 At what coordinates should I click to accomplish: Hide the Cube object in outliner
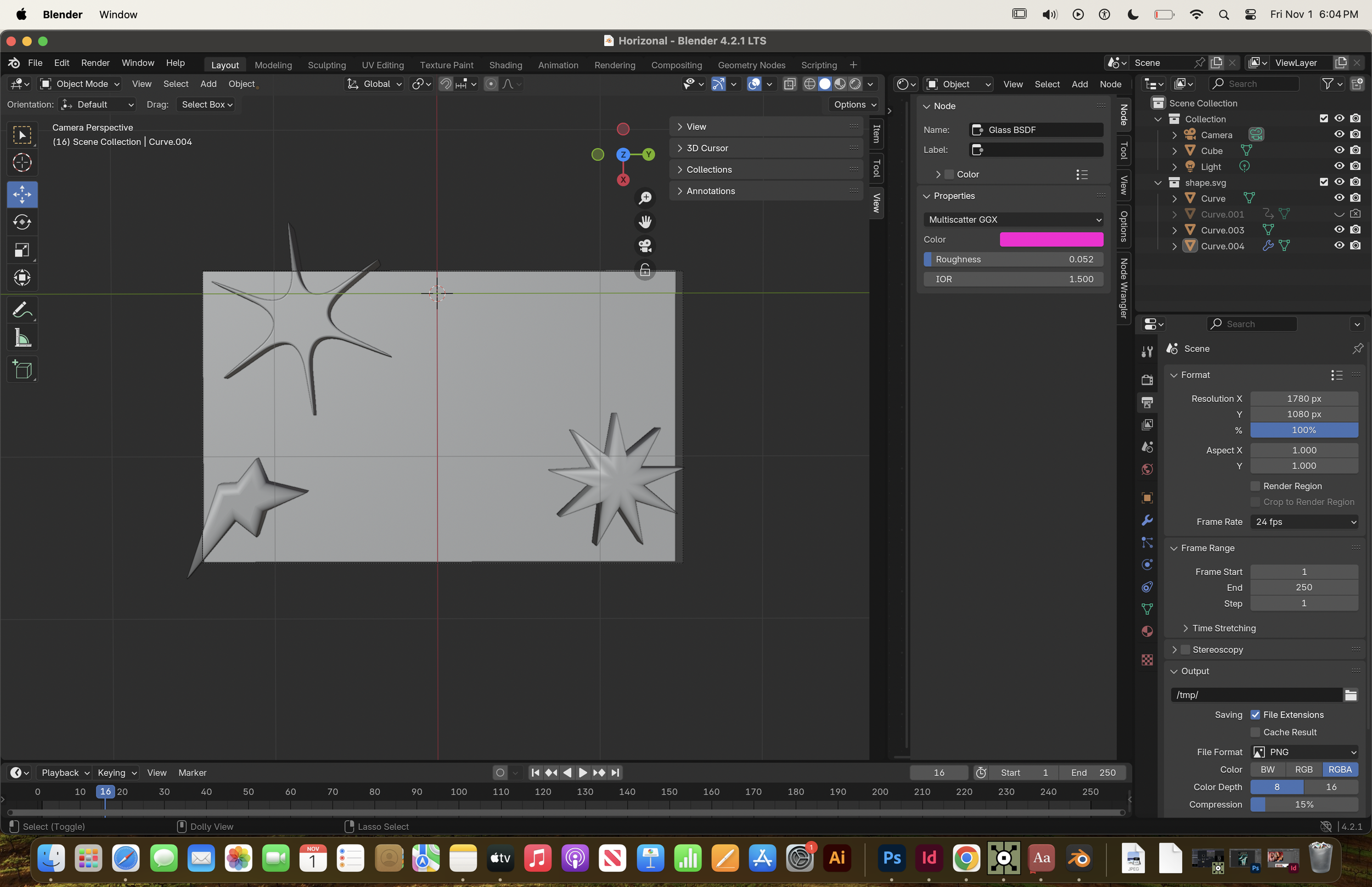click(x=1339, y=150)
